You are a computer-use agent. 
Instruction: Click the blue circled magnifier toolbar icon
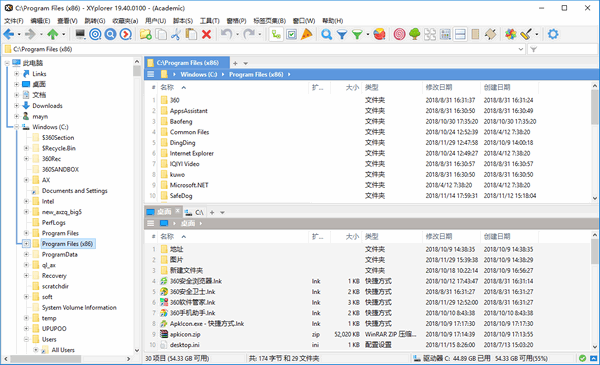[x=110, y=34]
